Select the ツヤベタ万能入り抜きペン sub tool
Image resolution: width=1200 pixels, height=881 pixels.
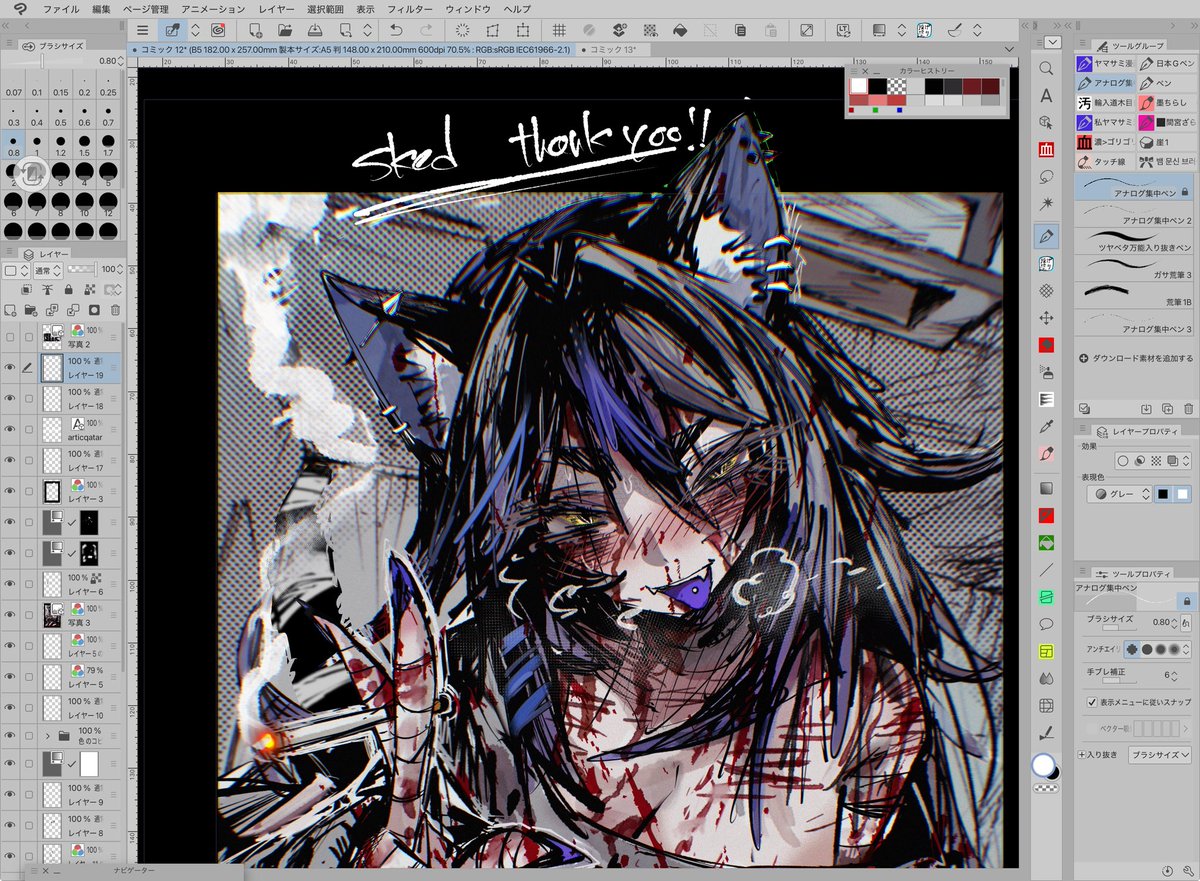[1135, 240]
